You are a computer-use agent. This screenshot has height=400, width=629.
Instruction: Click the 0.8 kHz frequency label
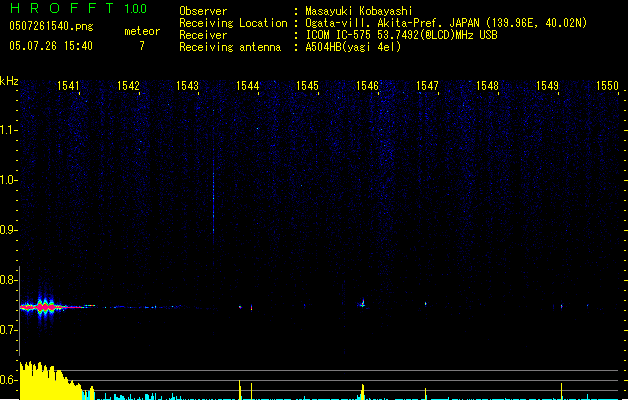(8, 280)
